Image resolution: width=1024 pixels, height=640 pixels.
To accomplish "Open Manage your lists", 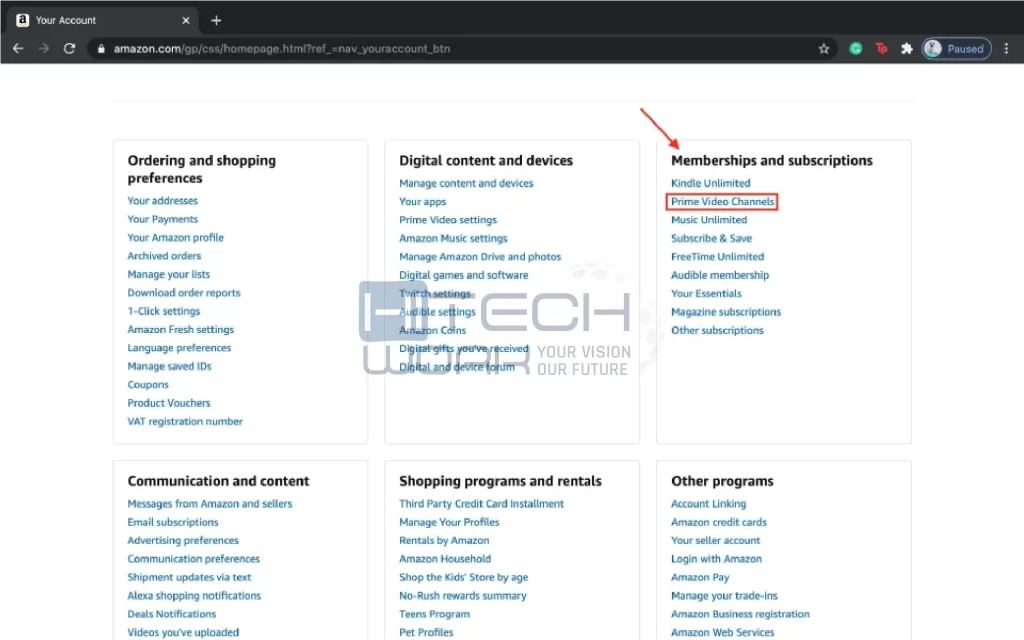I will click(168, 274).
